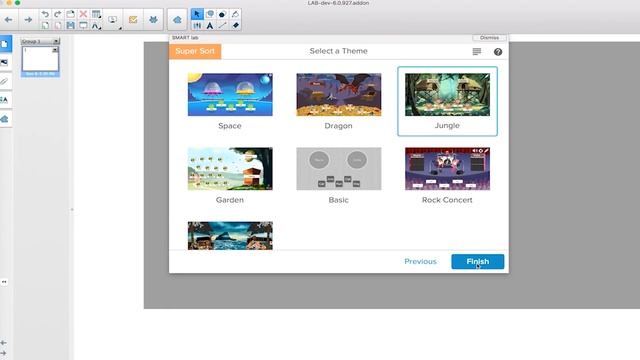This screenshot has width=640, height=360.
Task: Open the Page Sorter sidebar tab
Action: tap(5, 44)
